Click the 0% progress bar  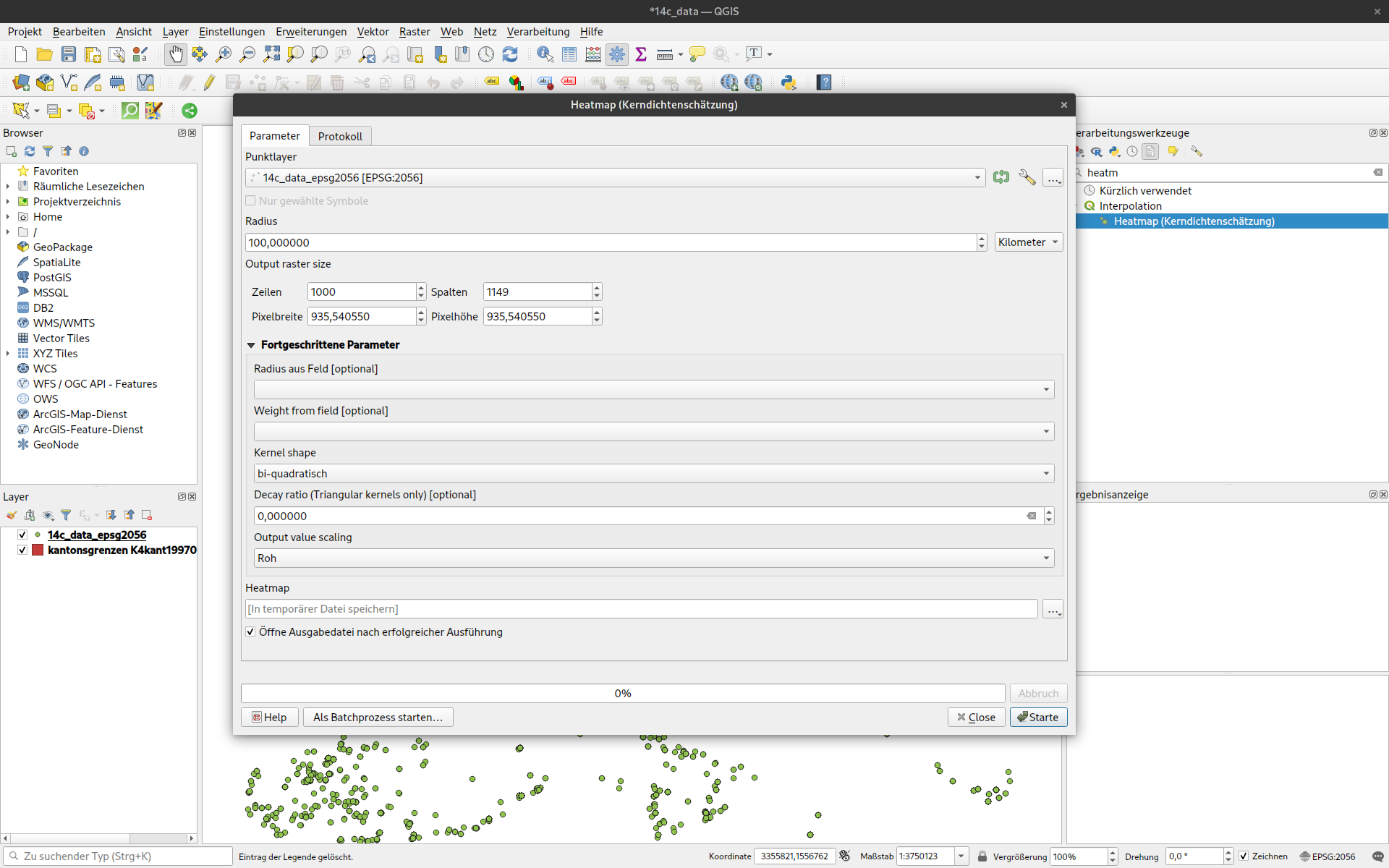[623, 694]
